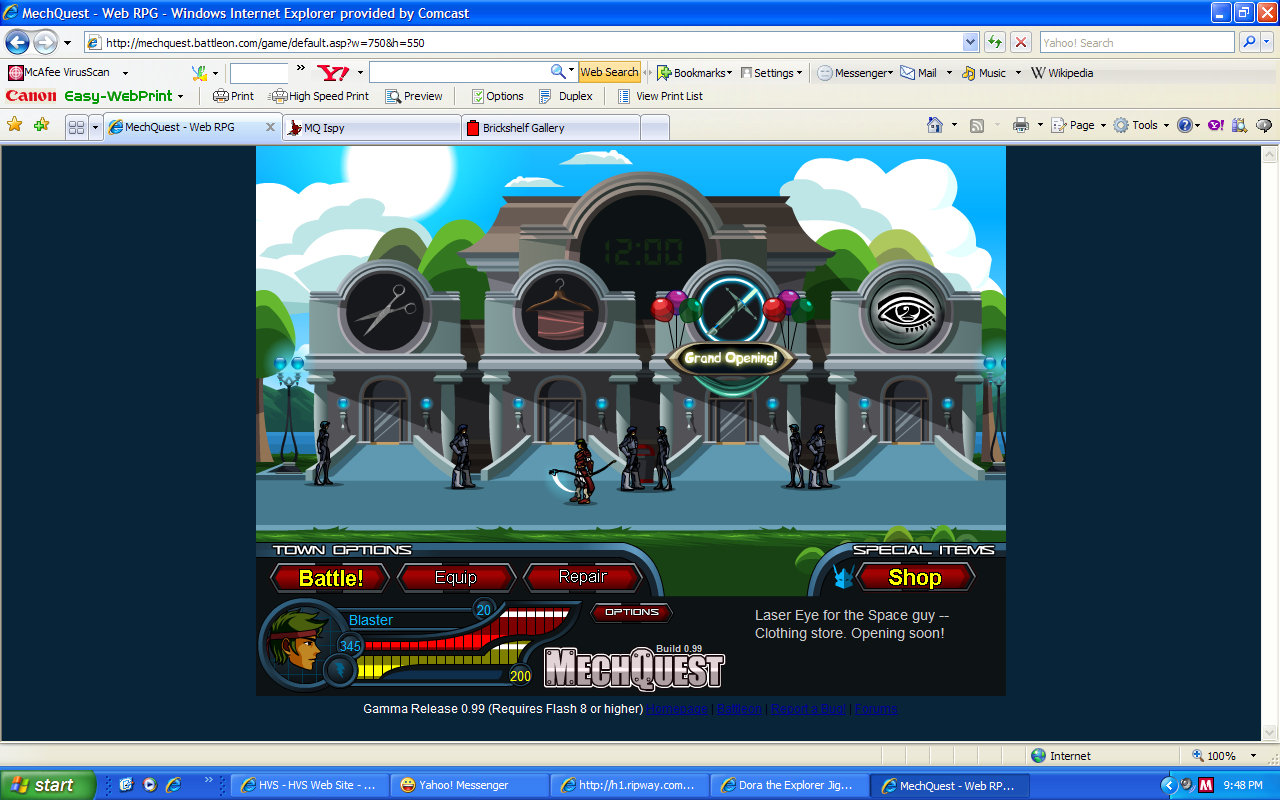Start a fight with Battle! button

[x=331, y=578]
